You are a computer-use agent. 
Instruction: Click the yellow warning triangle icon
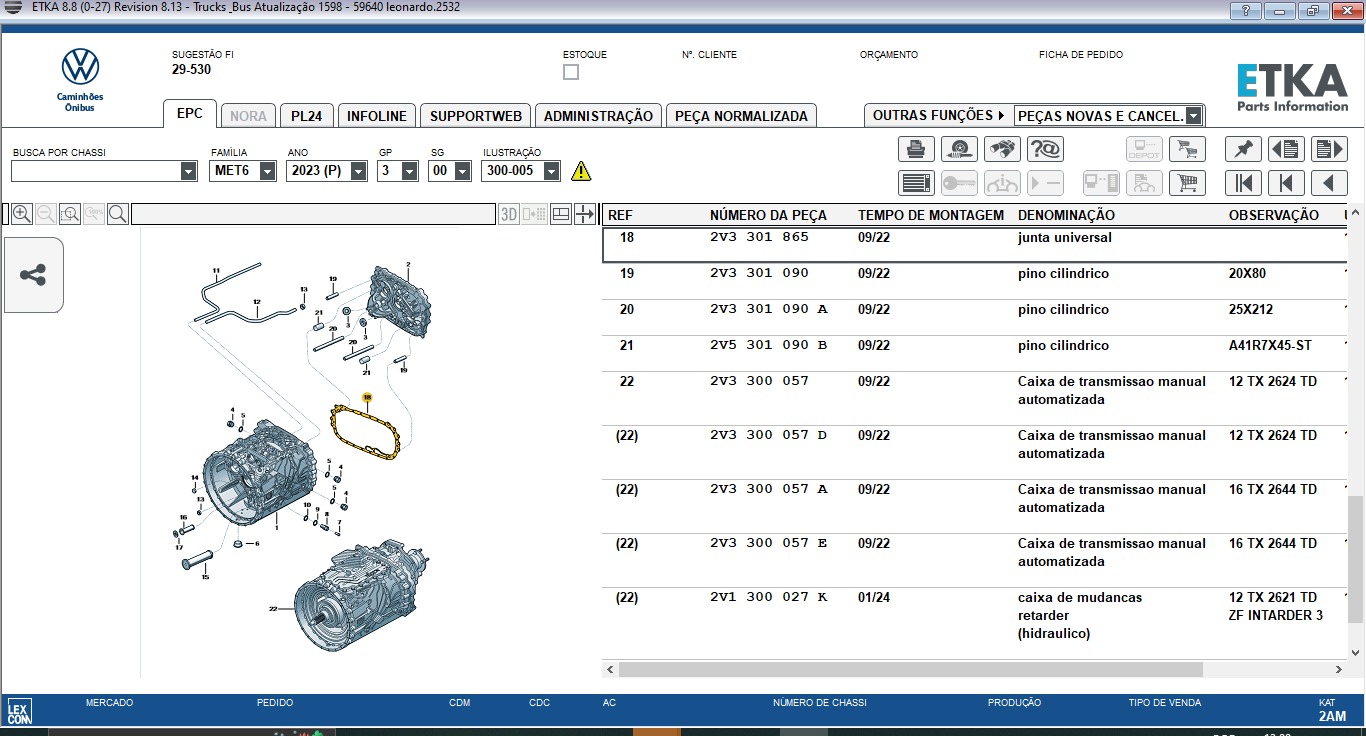click(581, 171)
